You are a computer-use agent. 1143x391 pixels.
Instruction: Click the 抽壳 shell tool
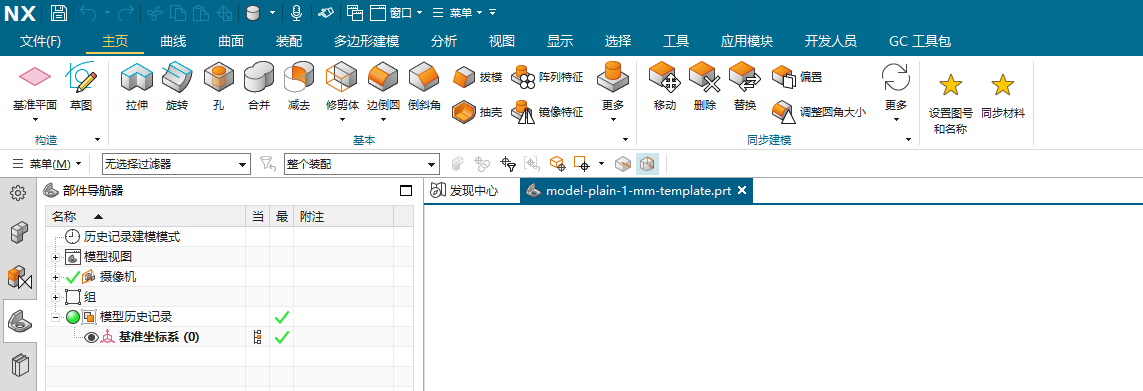477,112
